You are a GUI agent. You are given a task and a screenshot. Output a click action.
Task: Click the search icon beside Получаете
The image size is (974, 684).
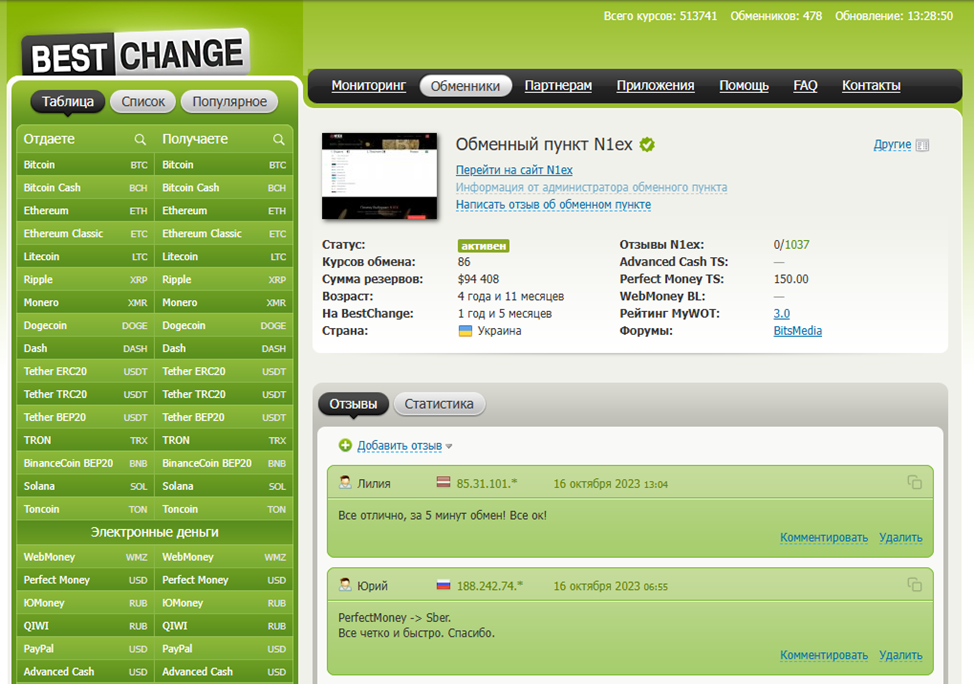tap(279, 140)
